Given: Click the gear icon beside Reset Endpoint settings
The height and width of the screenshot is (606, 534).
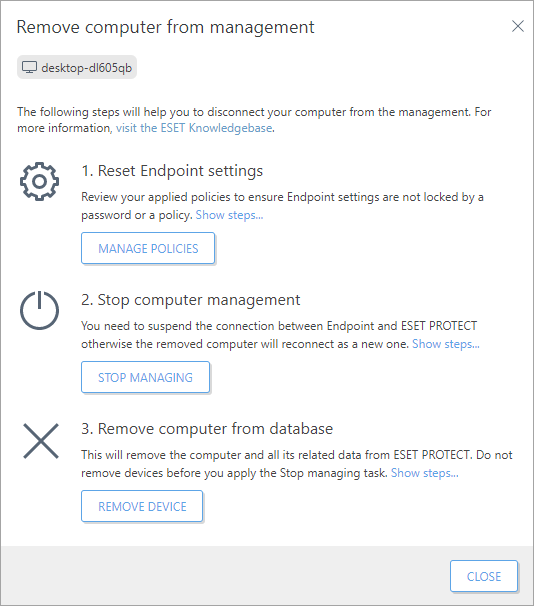Looking at the screenshot, I should (x=39, y=181).
